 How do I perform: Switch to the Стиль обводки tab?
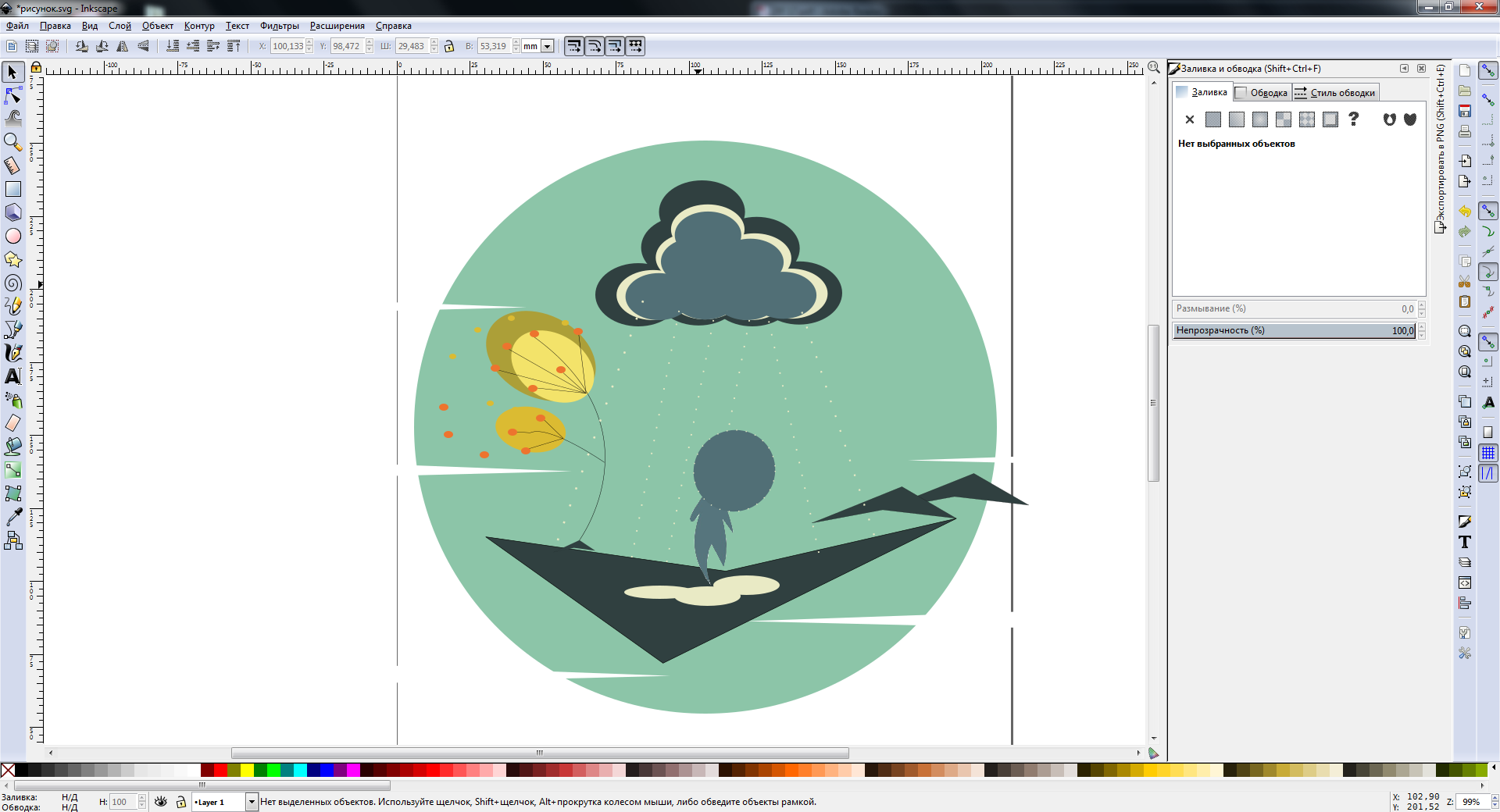tap(1335, 93)
